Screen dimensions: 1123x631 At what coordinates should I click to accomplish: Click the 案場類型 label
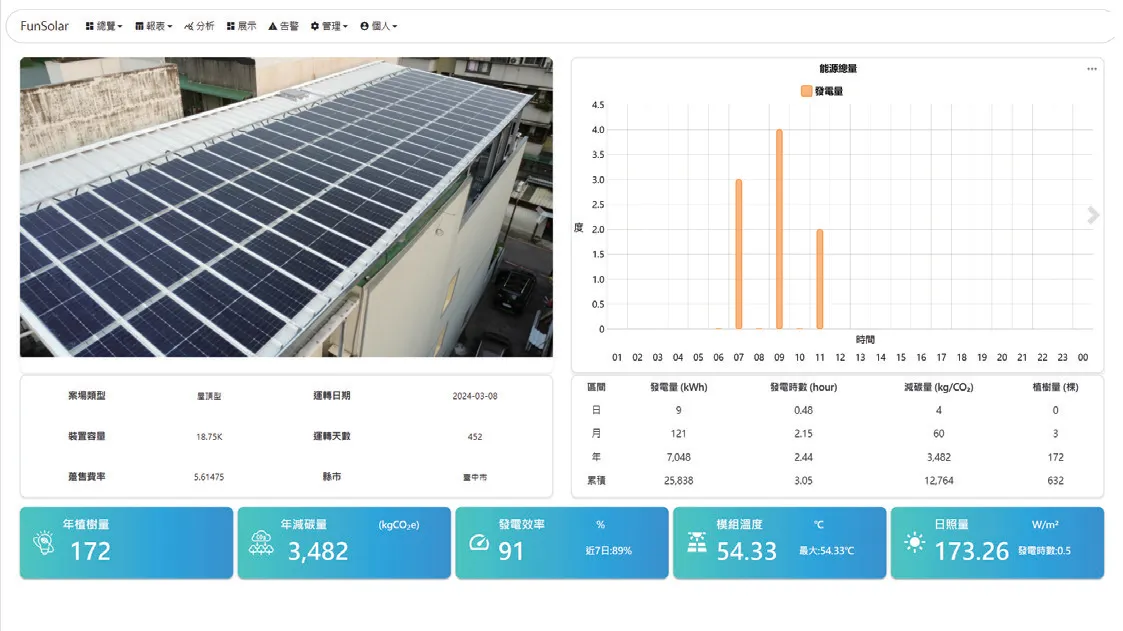click(x=87, y=395)
